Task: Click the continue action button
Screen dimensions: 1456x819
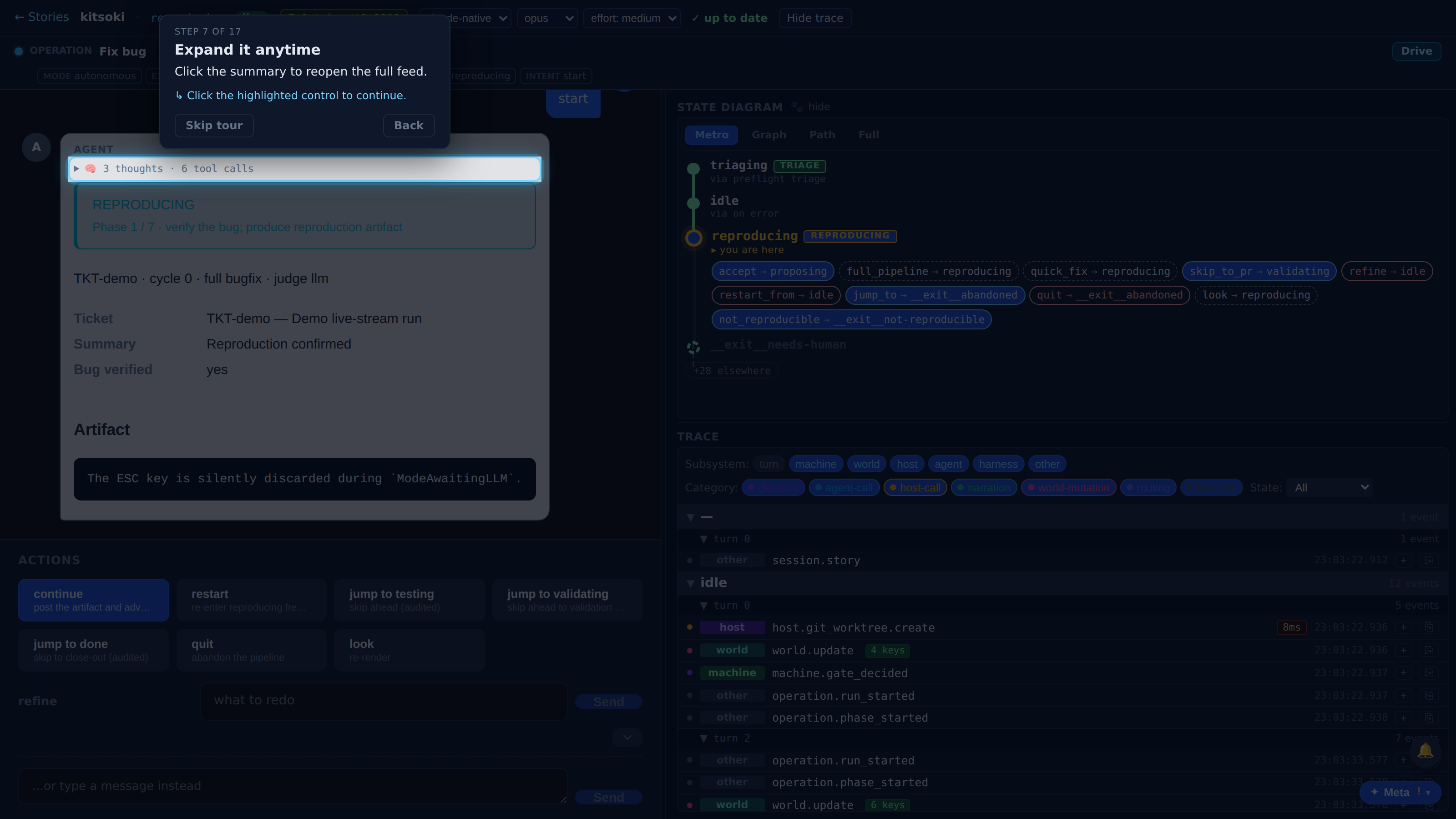Action: click(x=93, y=600)
